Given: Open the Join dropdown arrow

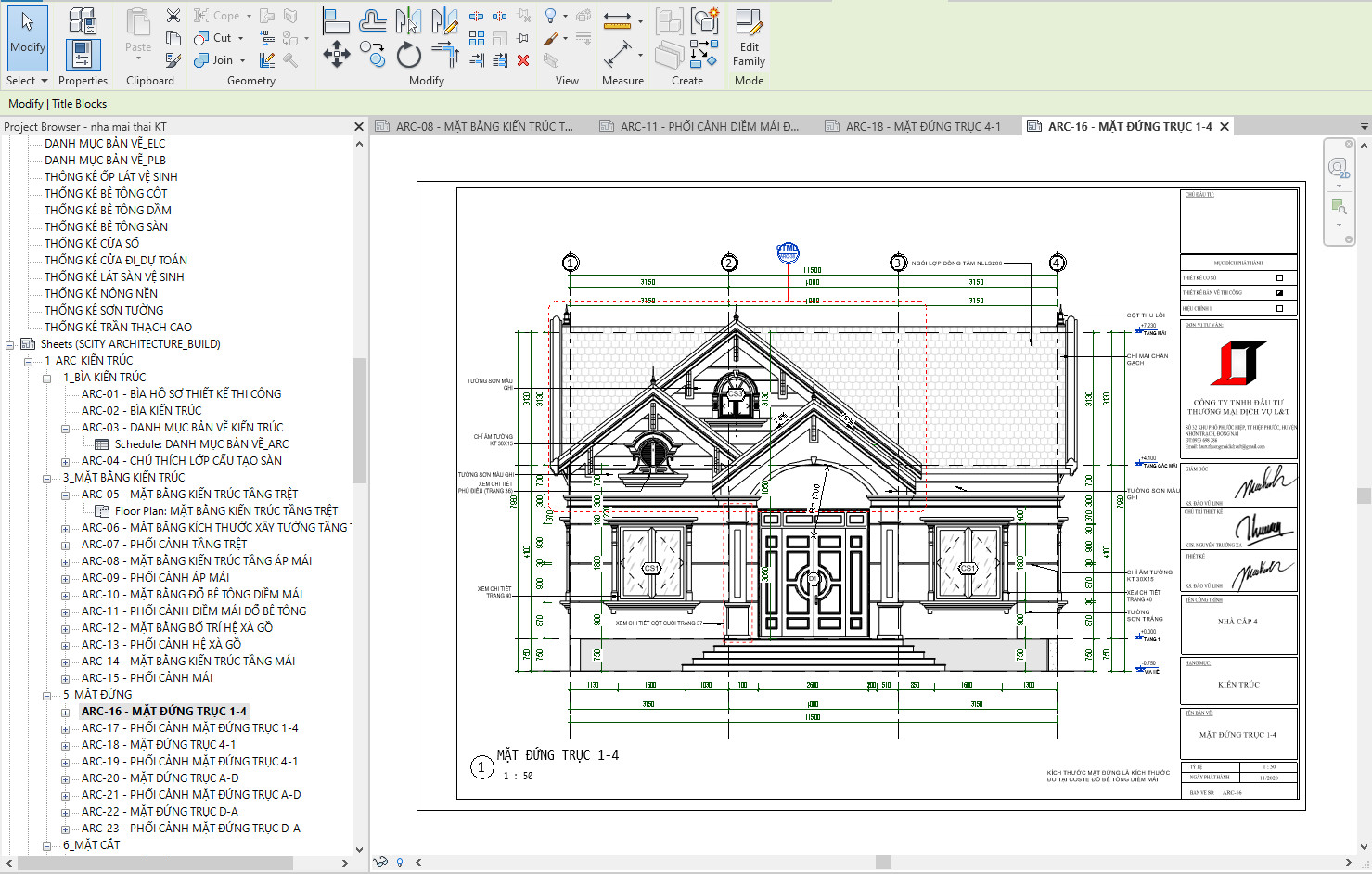Looking at the screenshot, I should click(243, 60).
